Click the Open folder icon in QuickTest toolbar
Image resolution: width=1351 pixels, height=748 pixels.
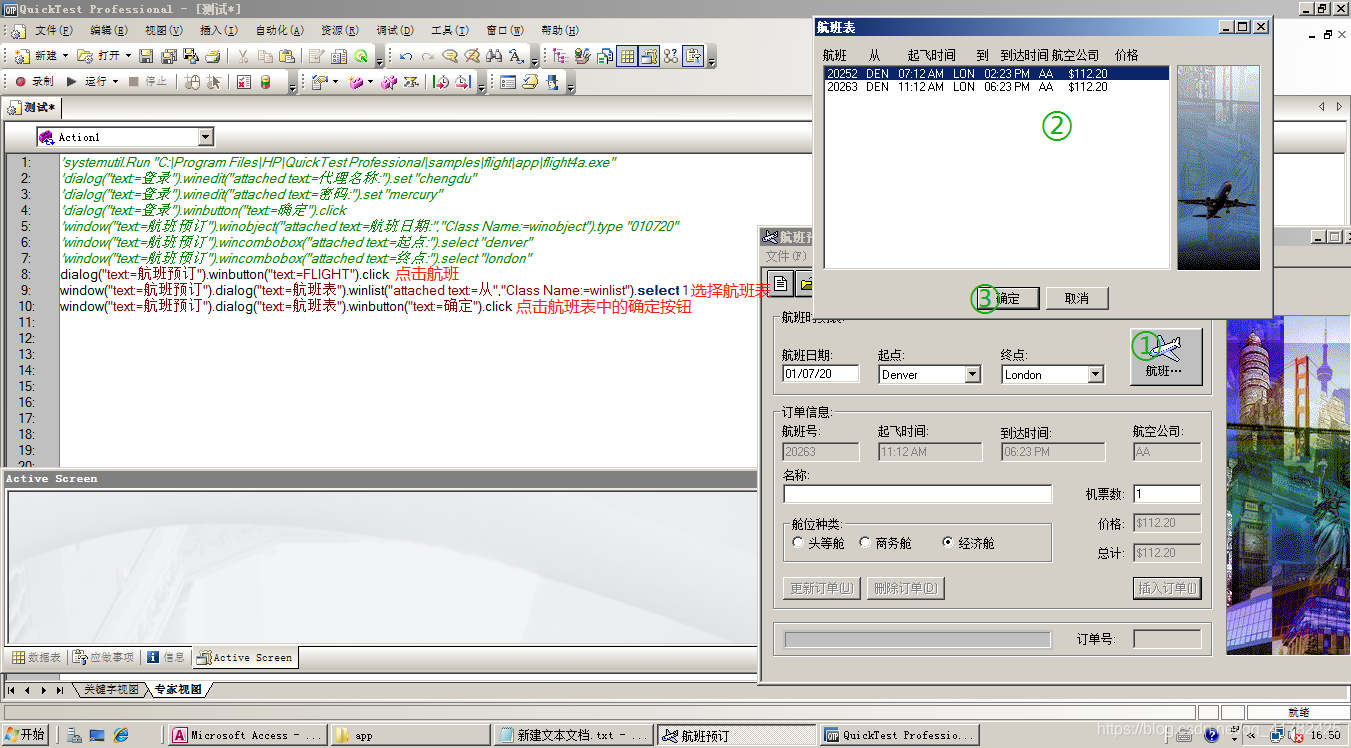coord(85,56)
